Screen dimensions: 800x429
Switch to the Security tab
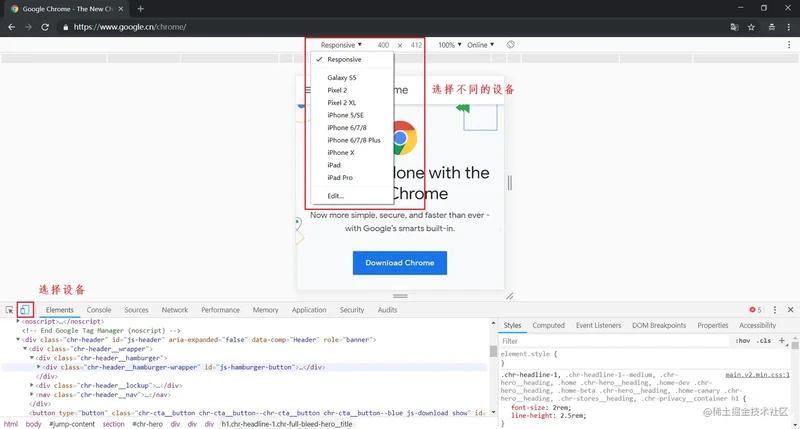point(352,310)
